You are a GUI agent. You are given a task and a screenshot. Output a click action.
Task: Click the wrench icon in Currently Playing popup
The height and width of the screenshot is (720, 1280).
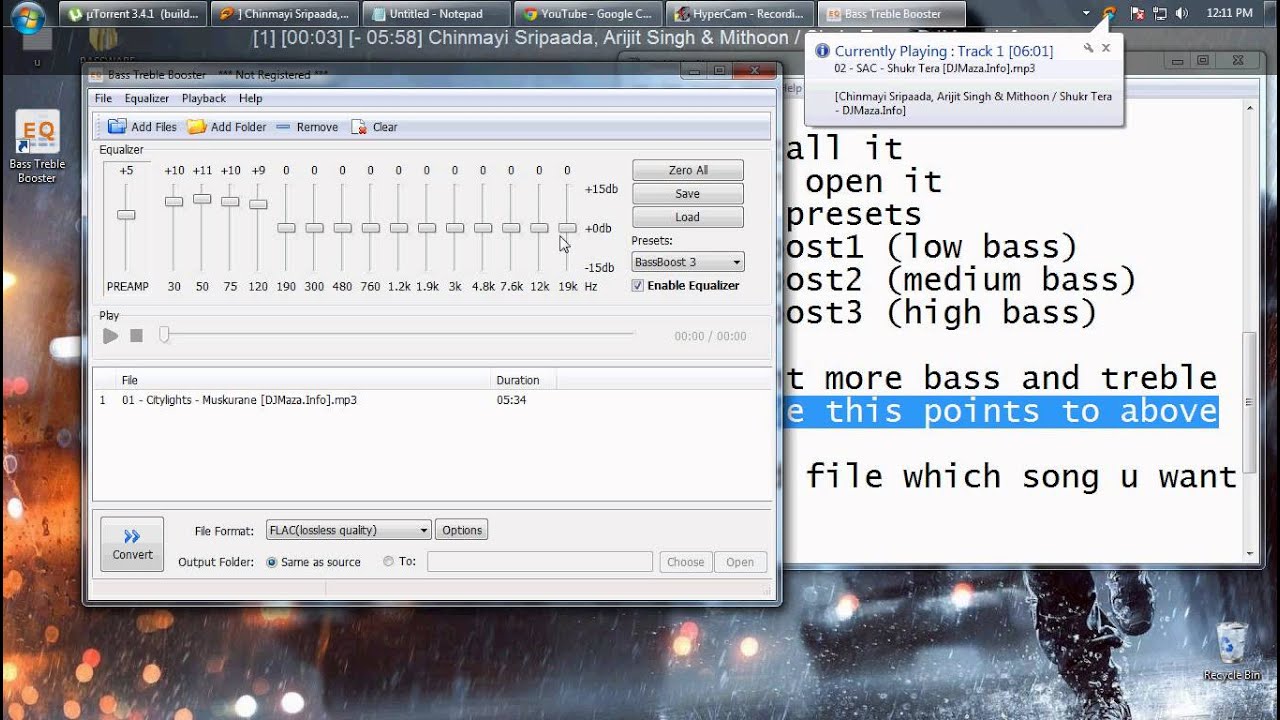click(x=1088, y=48)
